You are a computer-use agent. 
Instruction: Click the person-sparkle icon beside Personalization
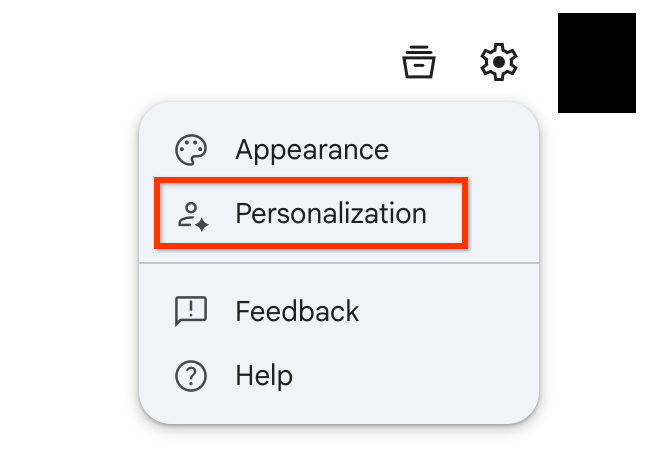click(190, 215)
